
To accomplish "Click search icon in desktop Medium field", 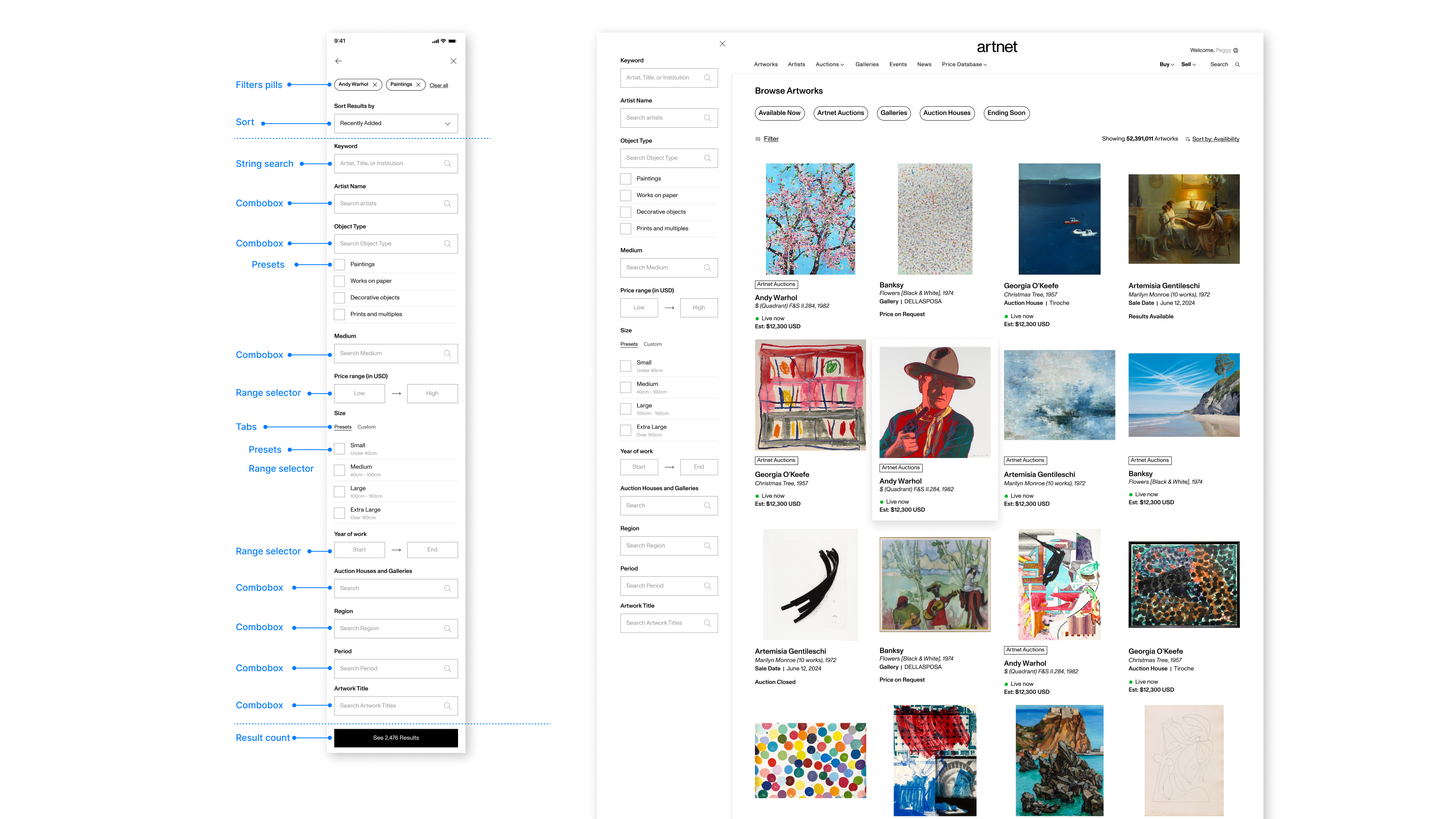I will 708,268.
